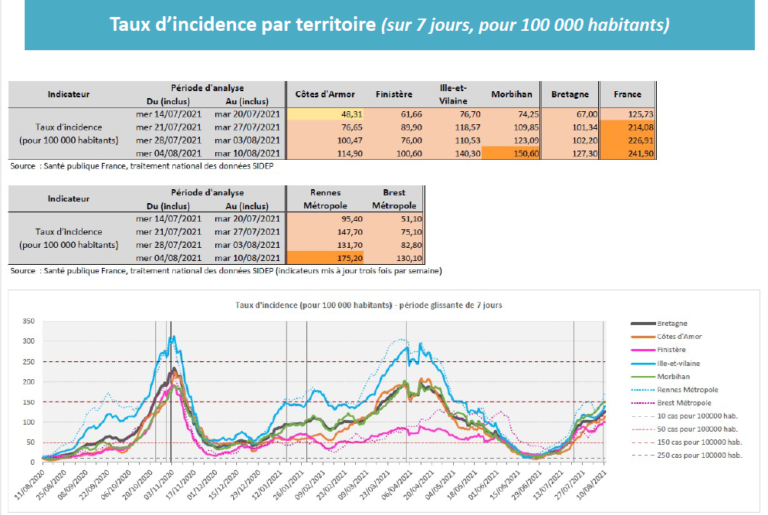This screenshot has height=515, width=768.
Task: Select the Côtes d'Armor orange legend entry
Action: coord(666,337)
